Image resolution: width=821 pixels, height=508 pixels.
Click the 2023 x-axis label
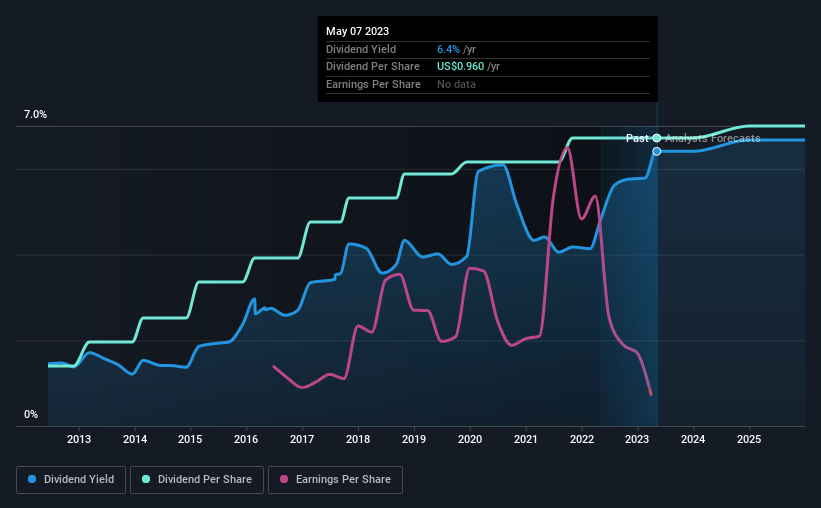click(x=637, y=439)
